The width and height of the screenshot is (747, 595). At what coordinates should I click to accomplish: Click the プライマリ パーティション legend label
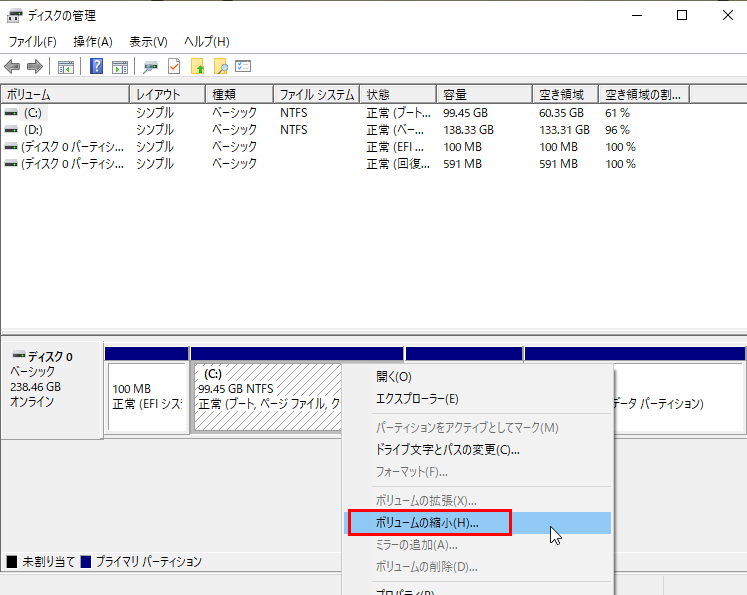point(149,562)
